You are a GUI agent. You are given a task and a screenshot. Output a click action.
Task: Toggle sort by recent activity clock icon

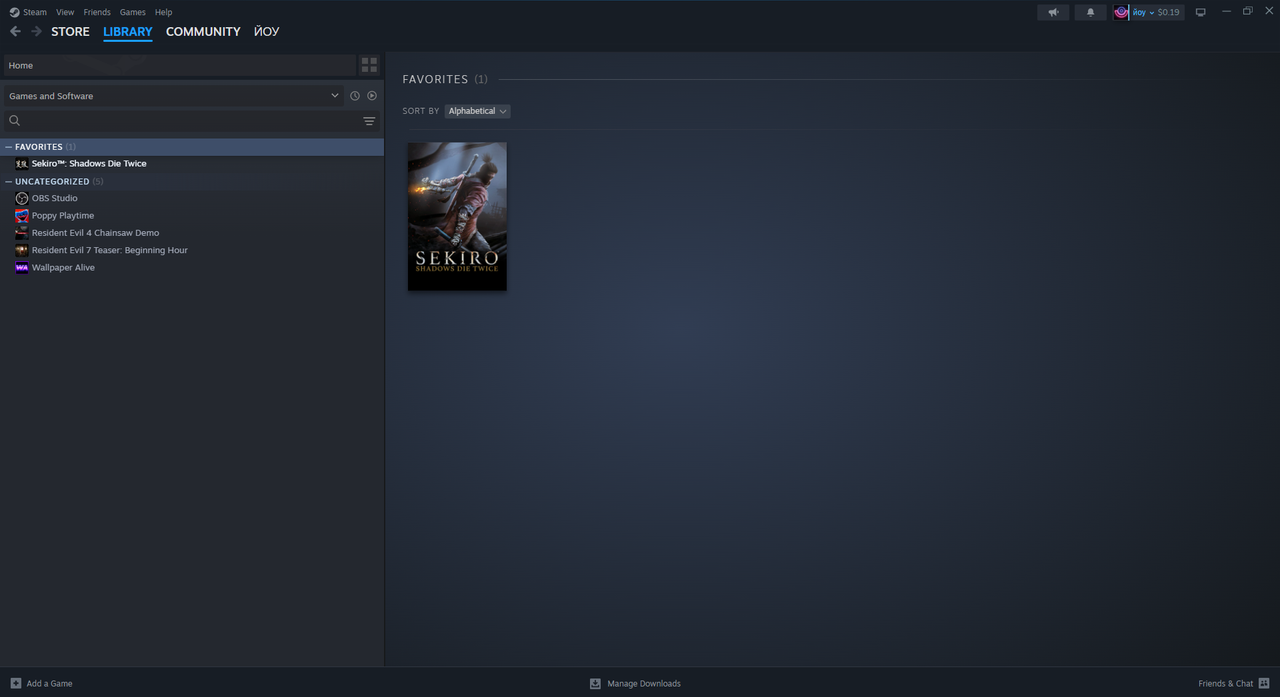pyautogui.click(x=354, y=96)
